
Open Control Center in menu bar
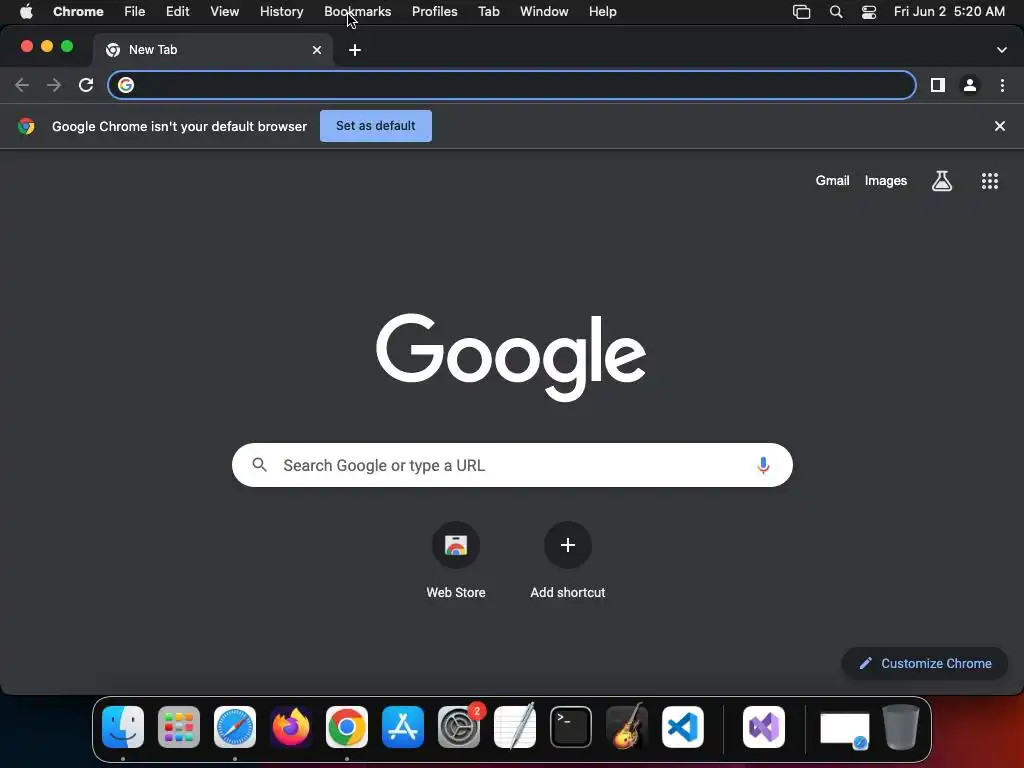coord(869,12)
